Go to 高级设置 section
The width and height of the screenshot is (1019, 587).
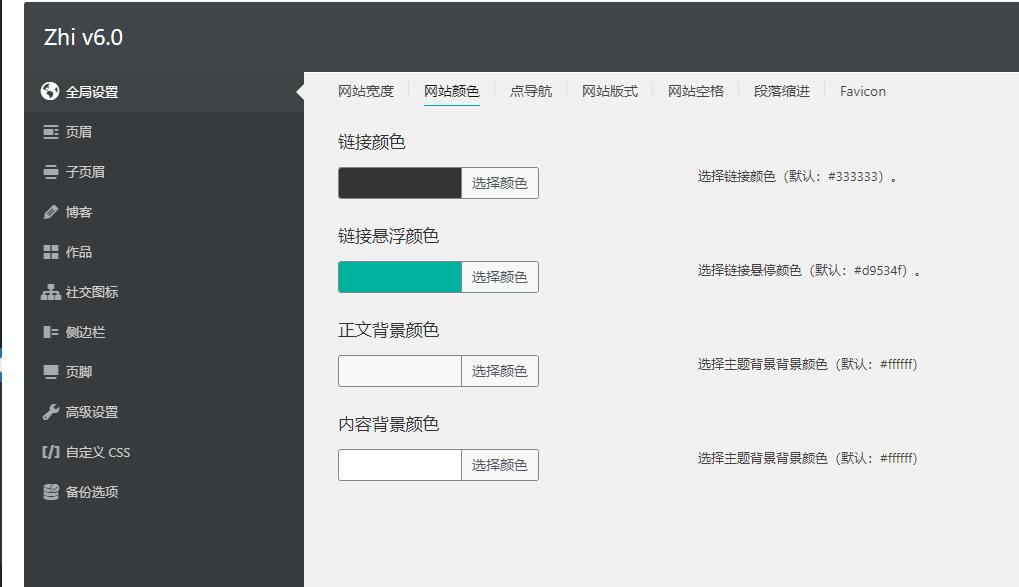pos(164,412)
